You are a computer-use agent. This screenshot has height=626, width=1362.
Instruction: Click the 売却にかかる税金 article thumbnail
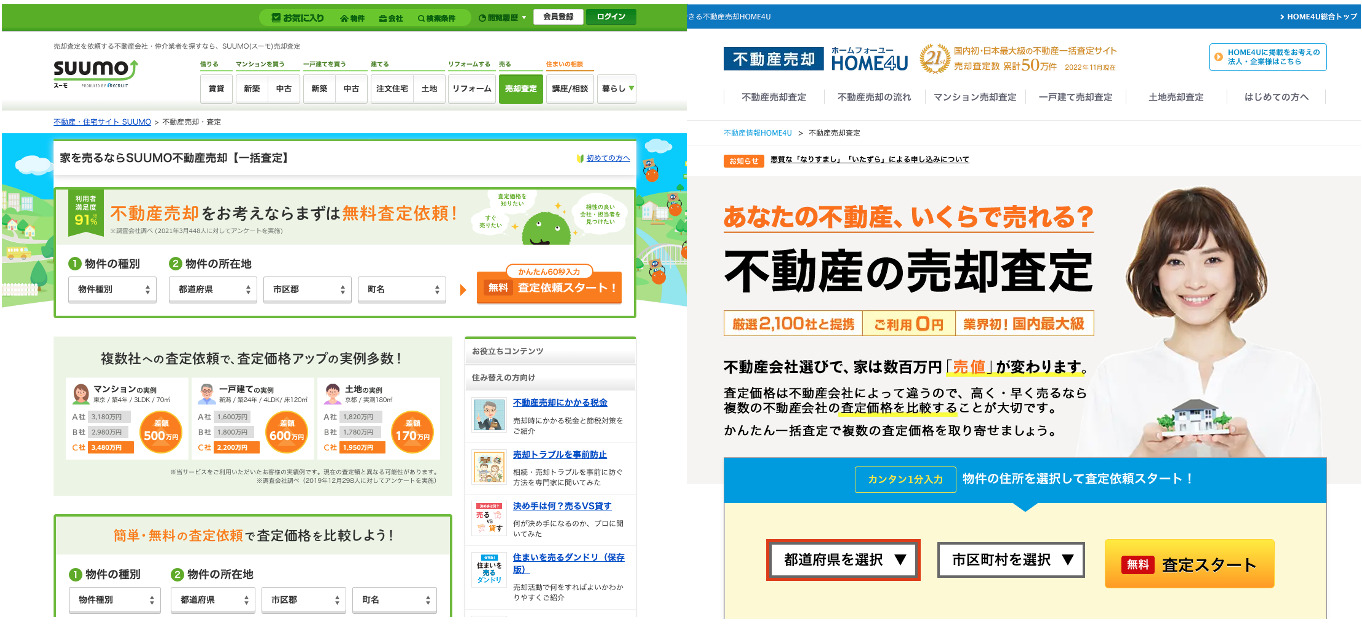tap(489, 413)
